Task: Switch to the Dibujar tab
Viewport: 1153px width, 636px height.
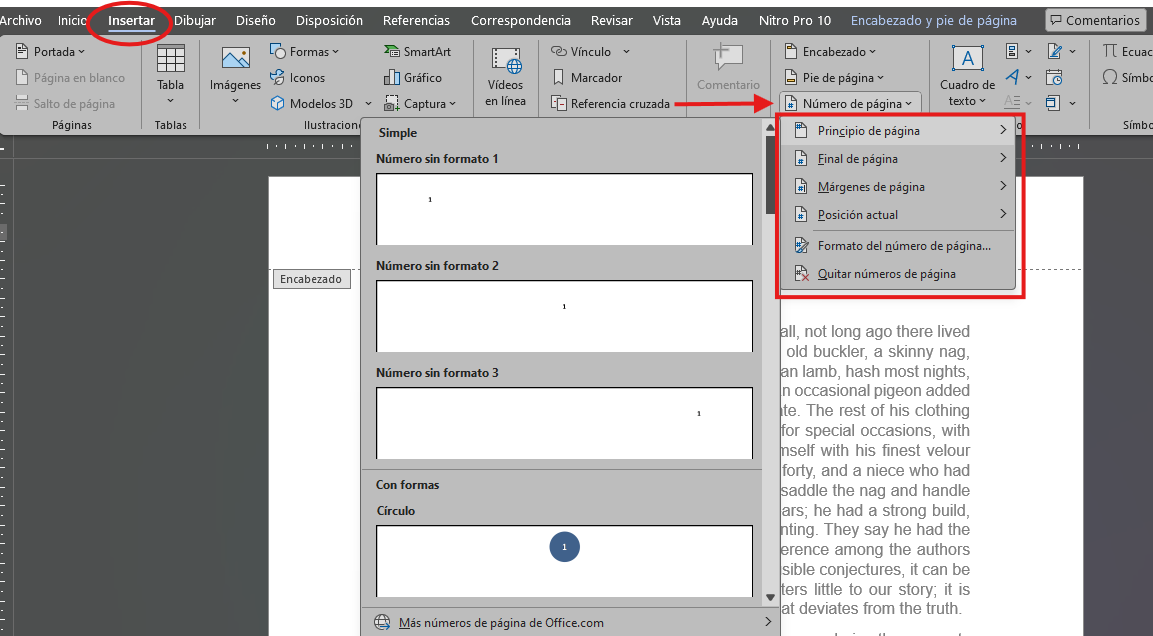Action: tap(195, 21)
